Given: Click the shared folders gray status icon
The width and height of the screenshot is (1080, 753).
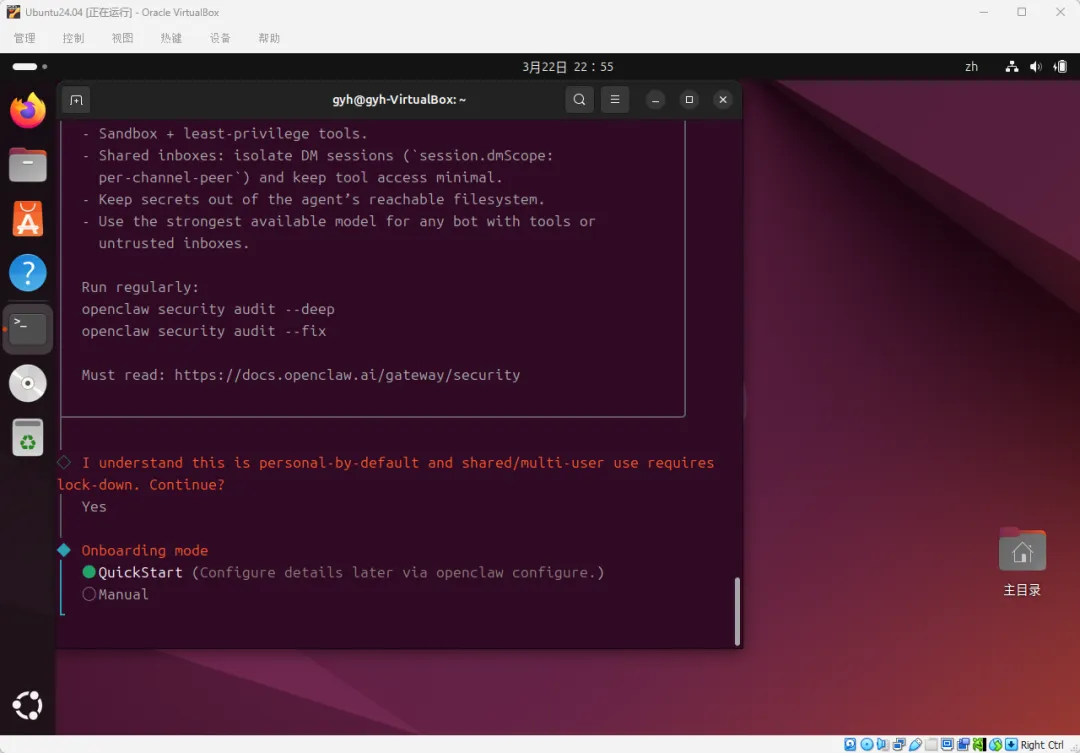Looking at the screenshot, I should (x=931, y=744).
